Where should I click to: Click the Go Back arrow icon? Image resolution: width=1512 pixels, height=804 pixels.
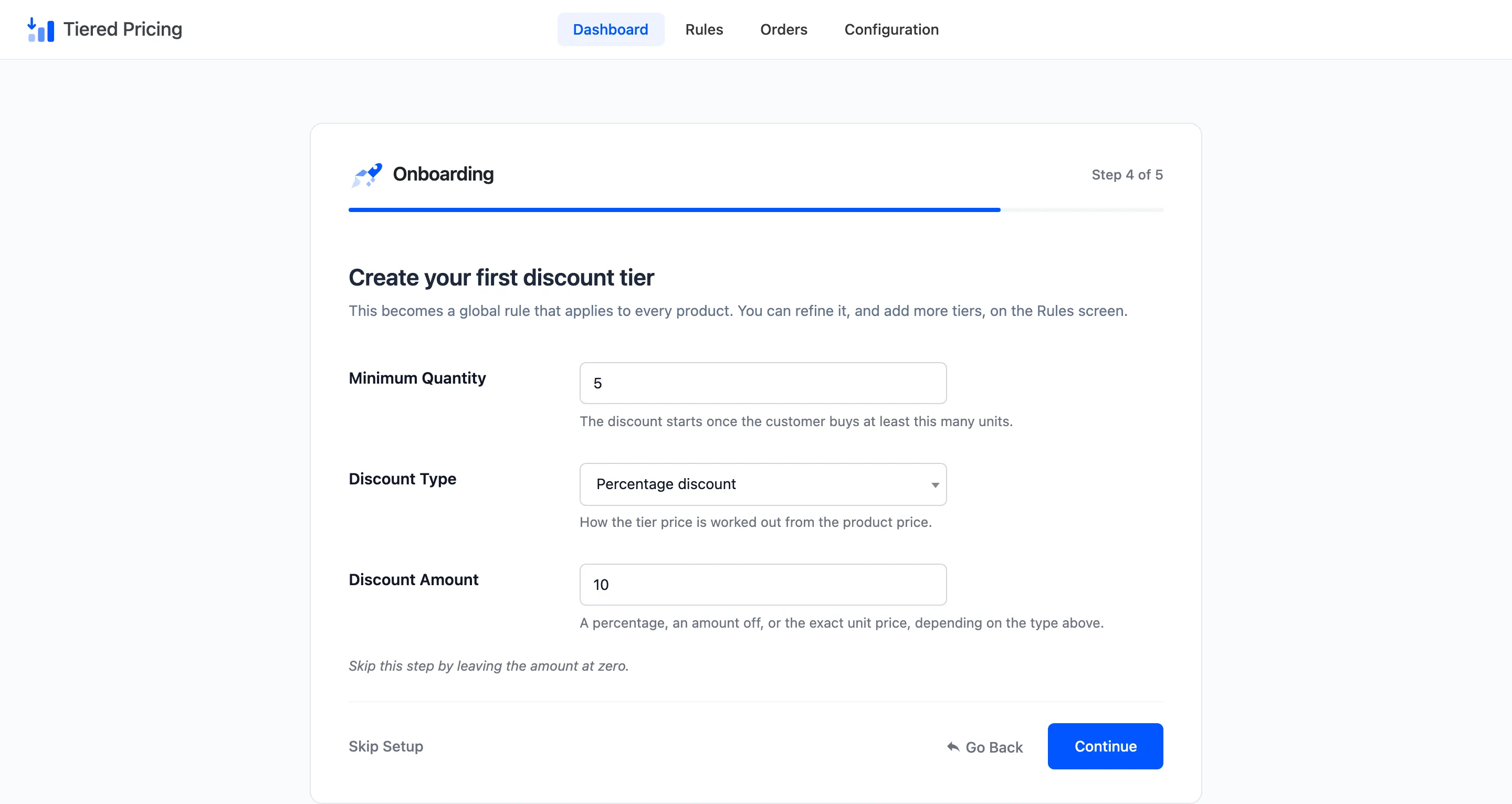pyautogui.click(x=953, y=746)
